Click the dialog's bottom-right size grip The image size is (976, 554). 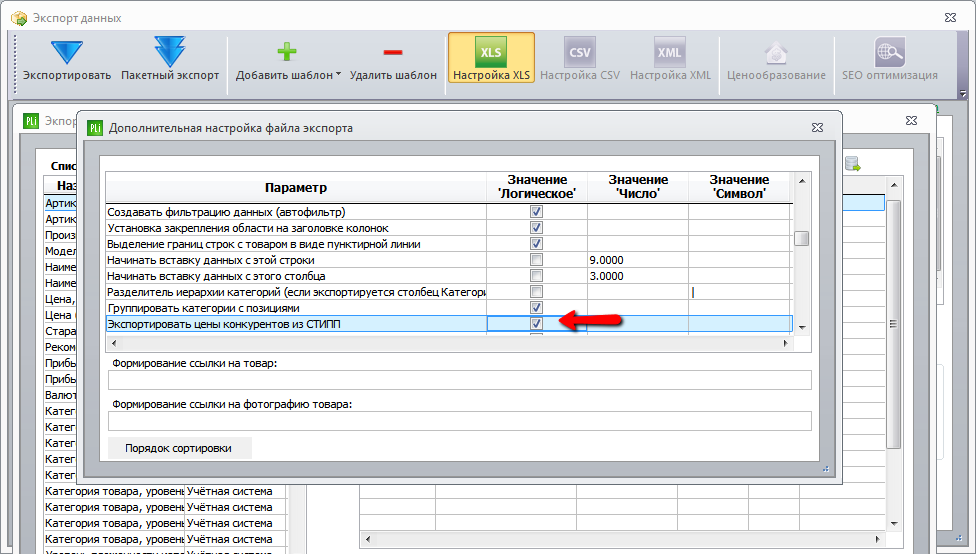point(825,469)
